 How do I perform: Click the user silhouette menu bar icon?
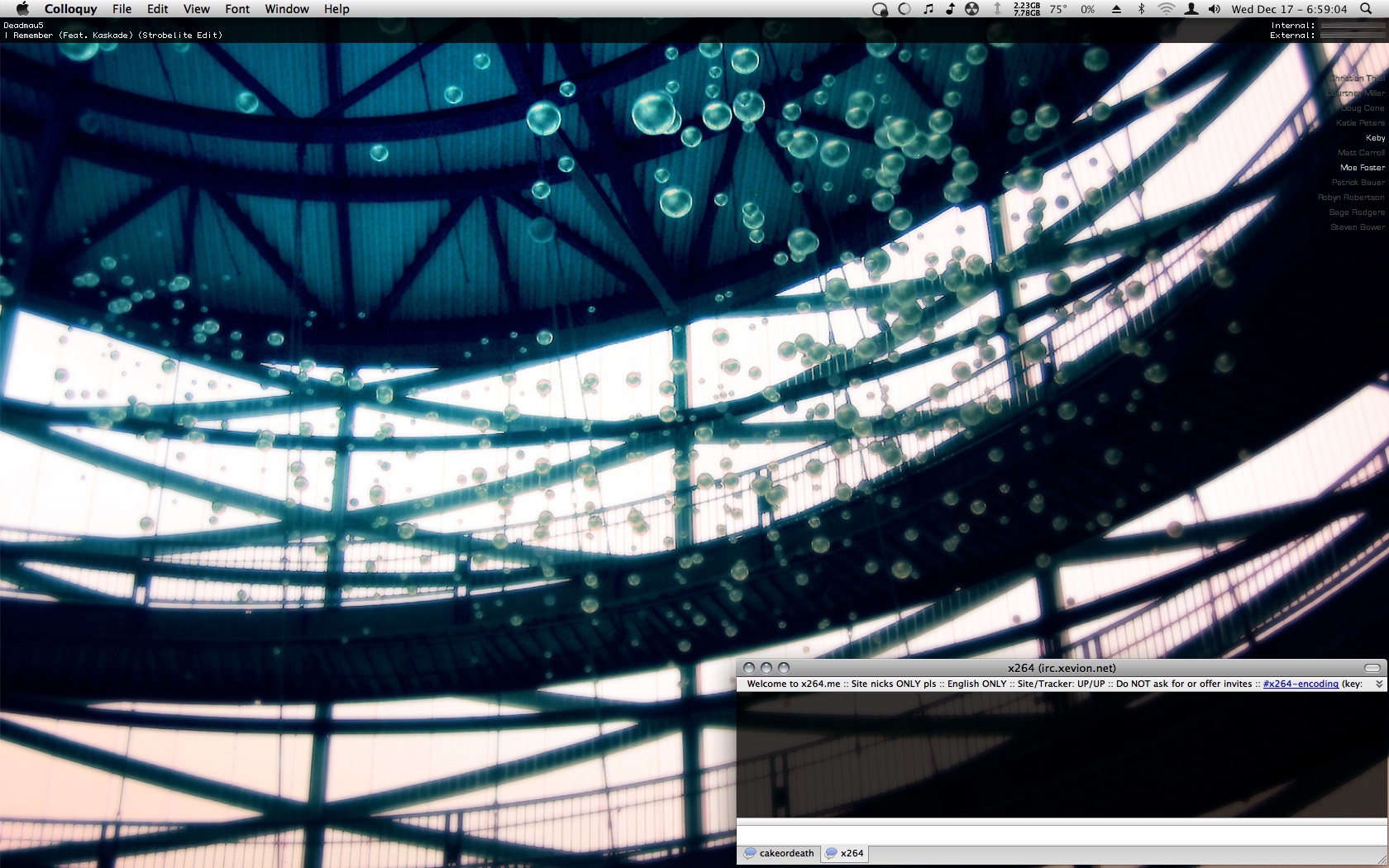[1191, 9]
